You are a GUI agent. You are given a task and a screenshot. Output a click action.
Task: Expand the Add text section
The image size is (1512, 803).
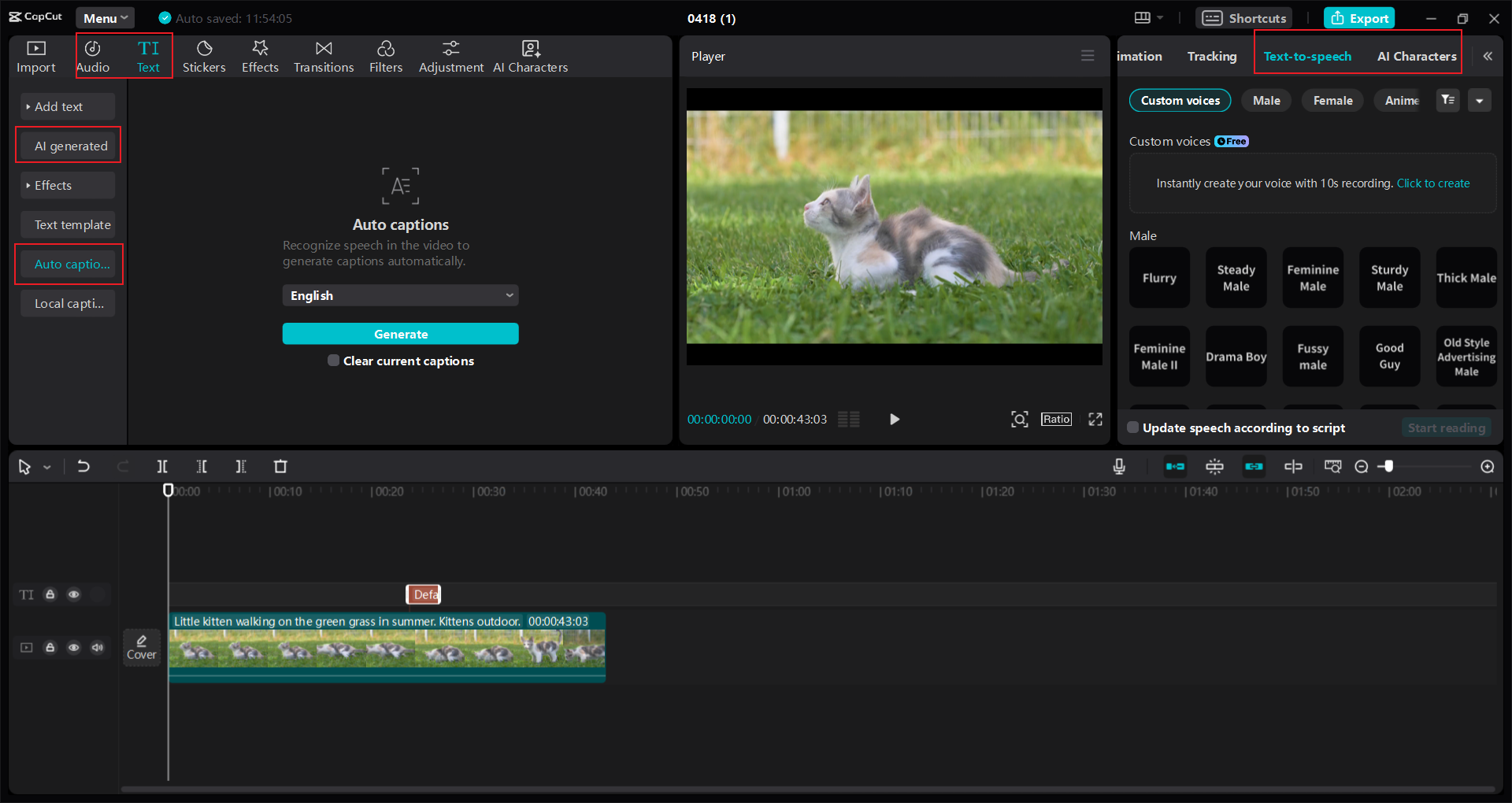click(x=68, y=106)
